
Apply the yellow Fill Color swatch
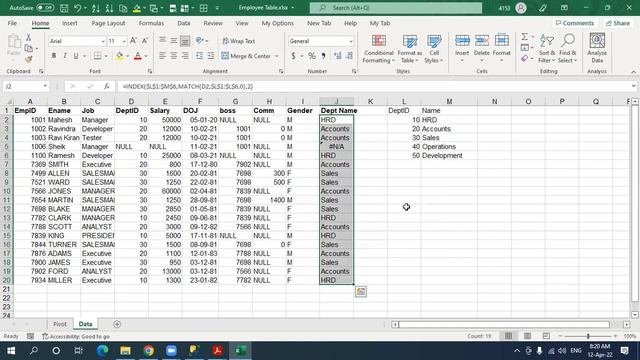[120, 56]
